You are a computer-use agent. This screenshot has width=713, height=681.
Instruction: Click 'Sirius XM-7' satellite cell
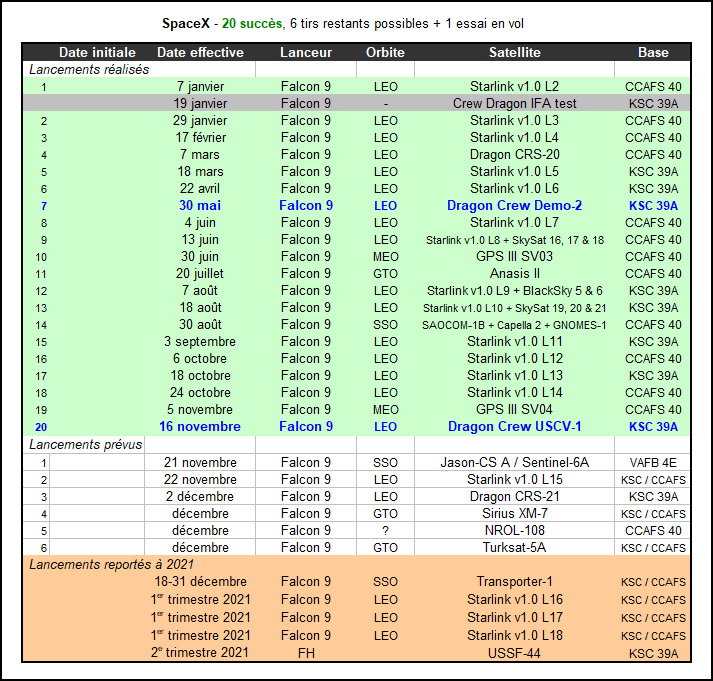(x=515, y=513)
